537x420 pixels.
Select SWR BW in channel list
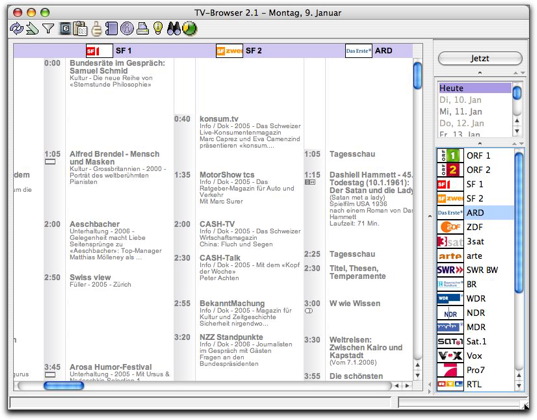coord(475,270)
